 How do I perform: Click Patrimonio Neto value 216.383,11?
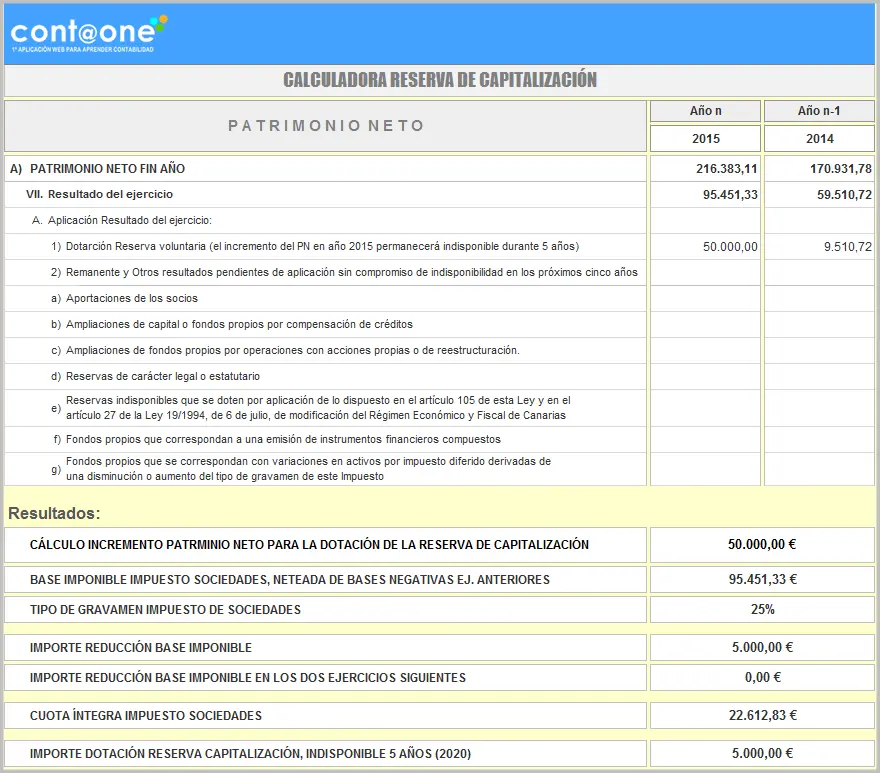[x=705, y=168]
